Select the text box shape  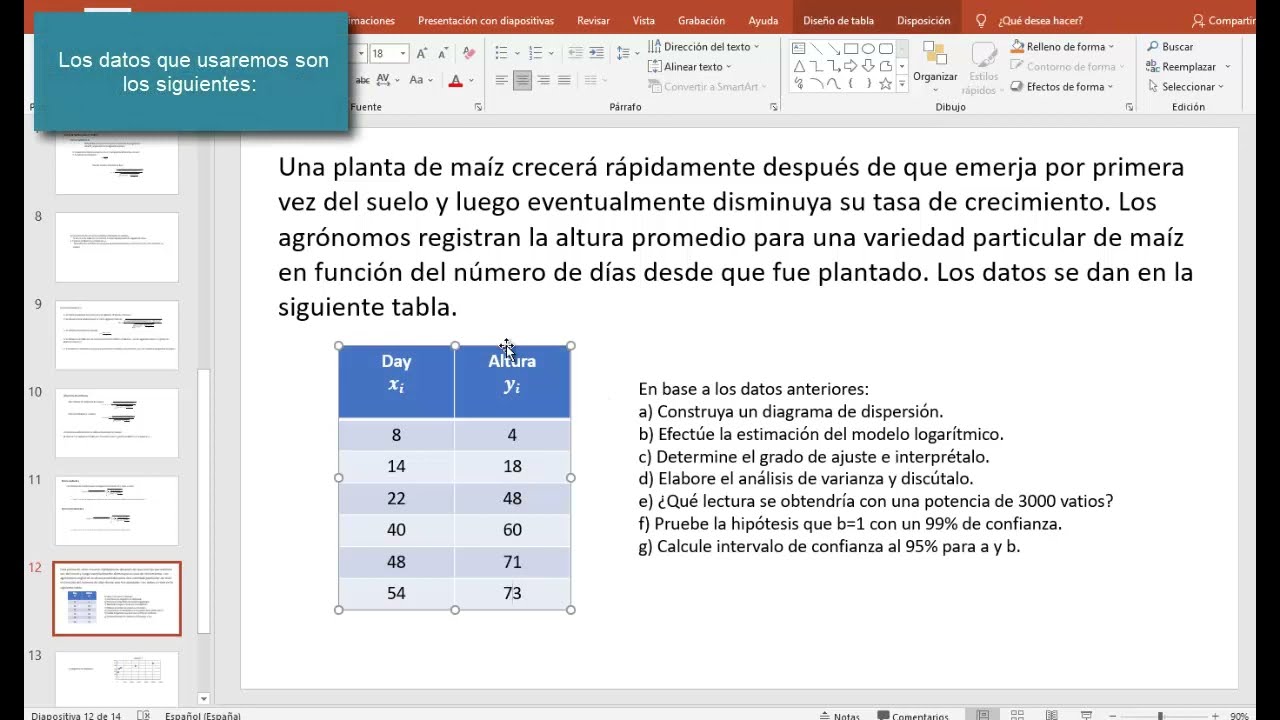[799, 48]
